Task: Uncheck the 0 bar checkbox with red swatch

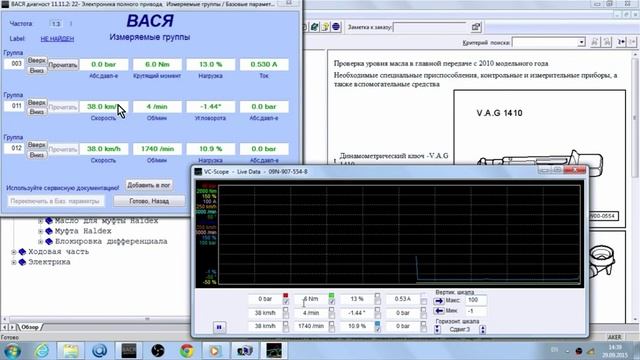Action: click(x=285, y=302)
